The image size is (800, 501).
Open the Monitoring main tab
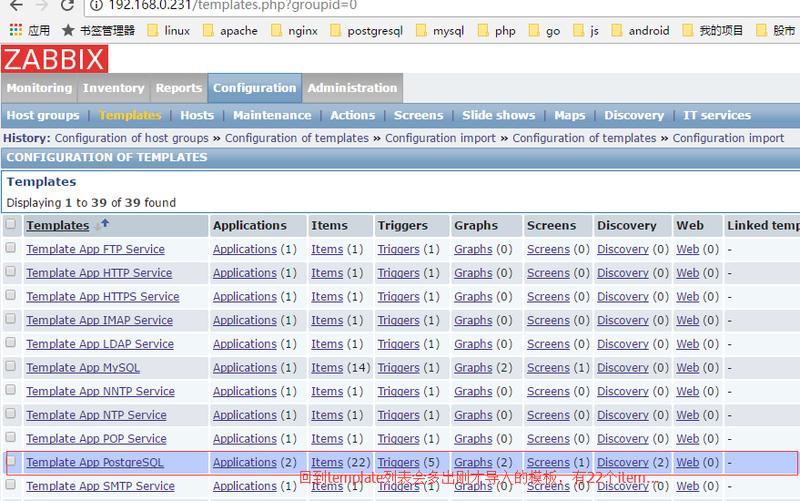[39, 88]
